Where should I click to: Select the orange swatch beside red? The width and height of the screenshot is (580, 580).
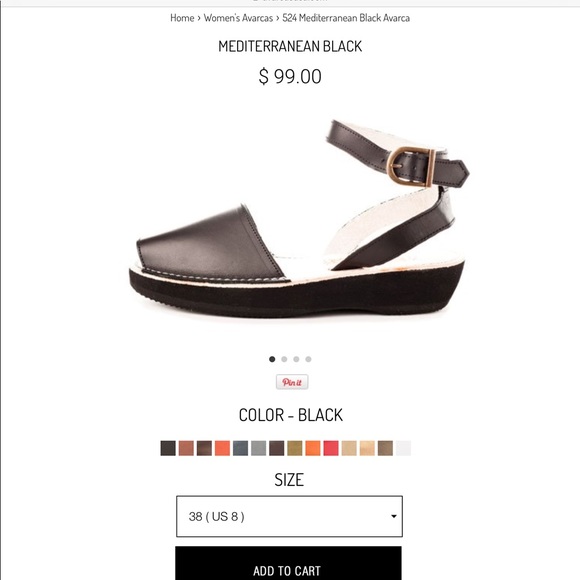pos(313,448)
